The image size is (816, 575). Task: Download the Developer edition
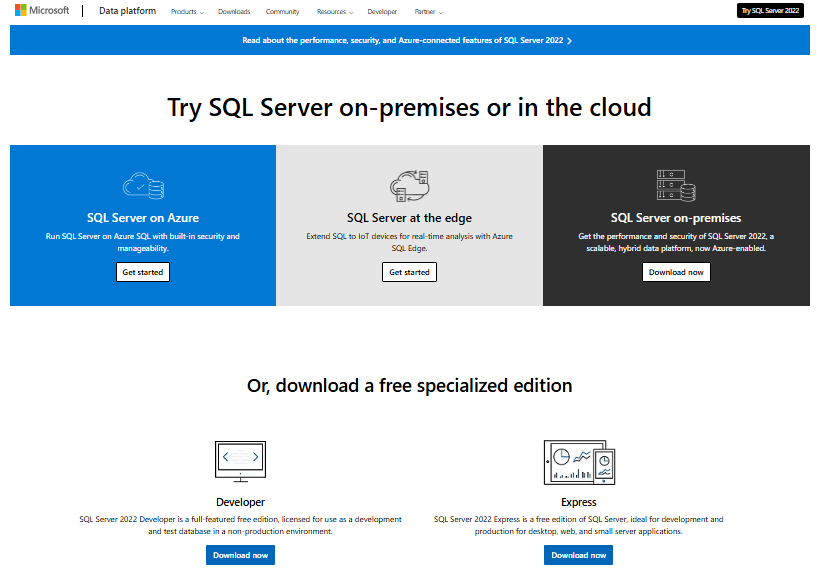[240, 555]
